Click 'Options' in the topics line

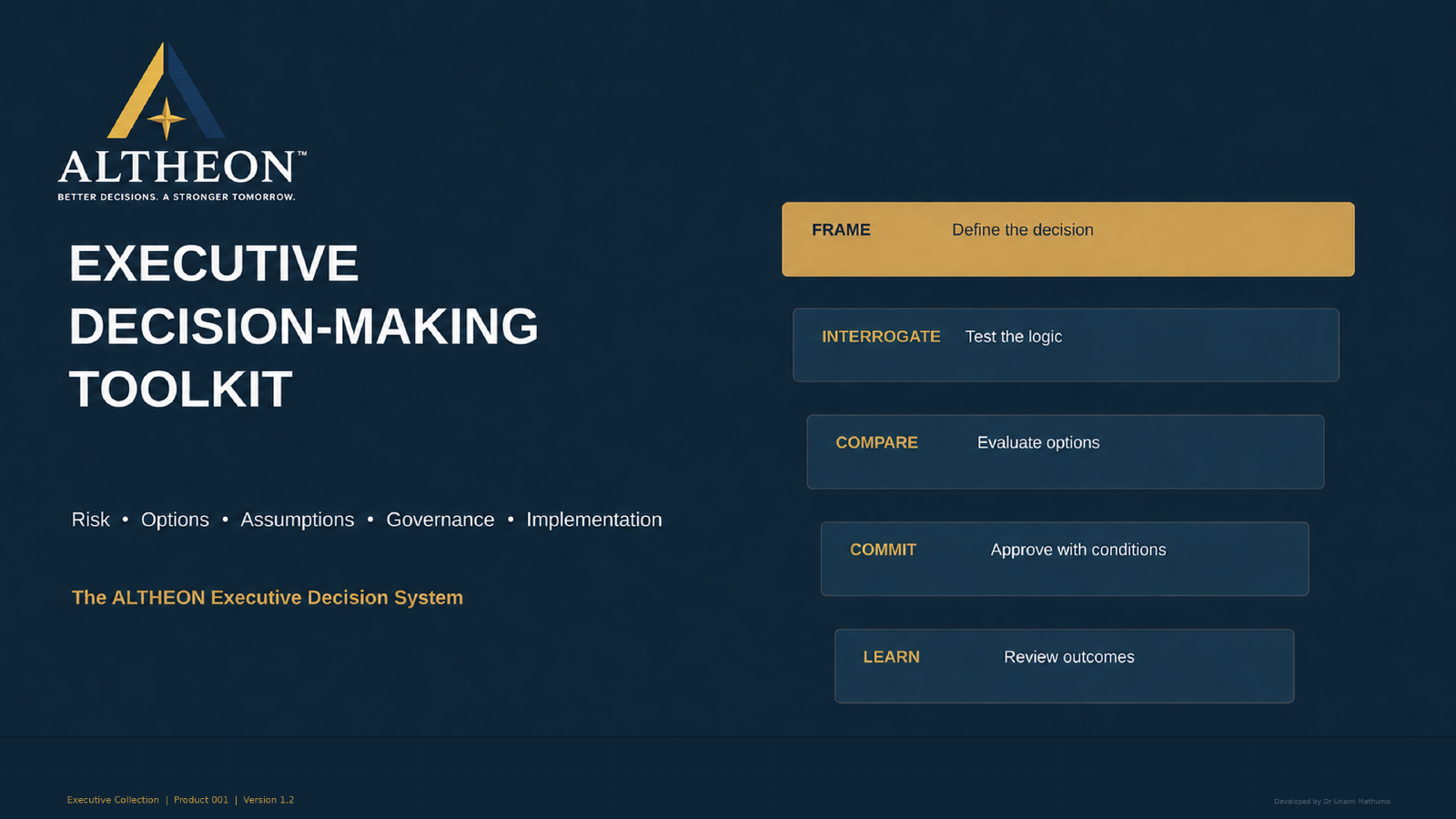tap(175, 520)
